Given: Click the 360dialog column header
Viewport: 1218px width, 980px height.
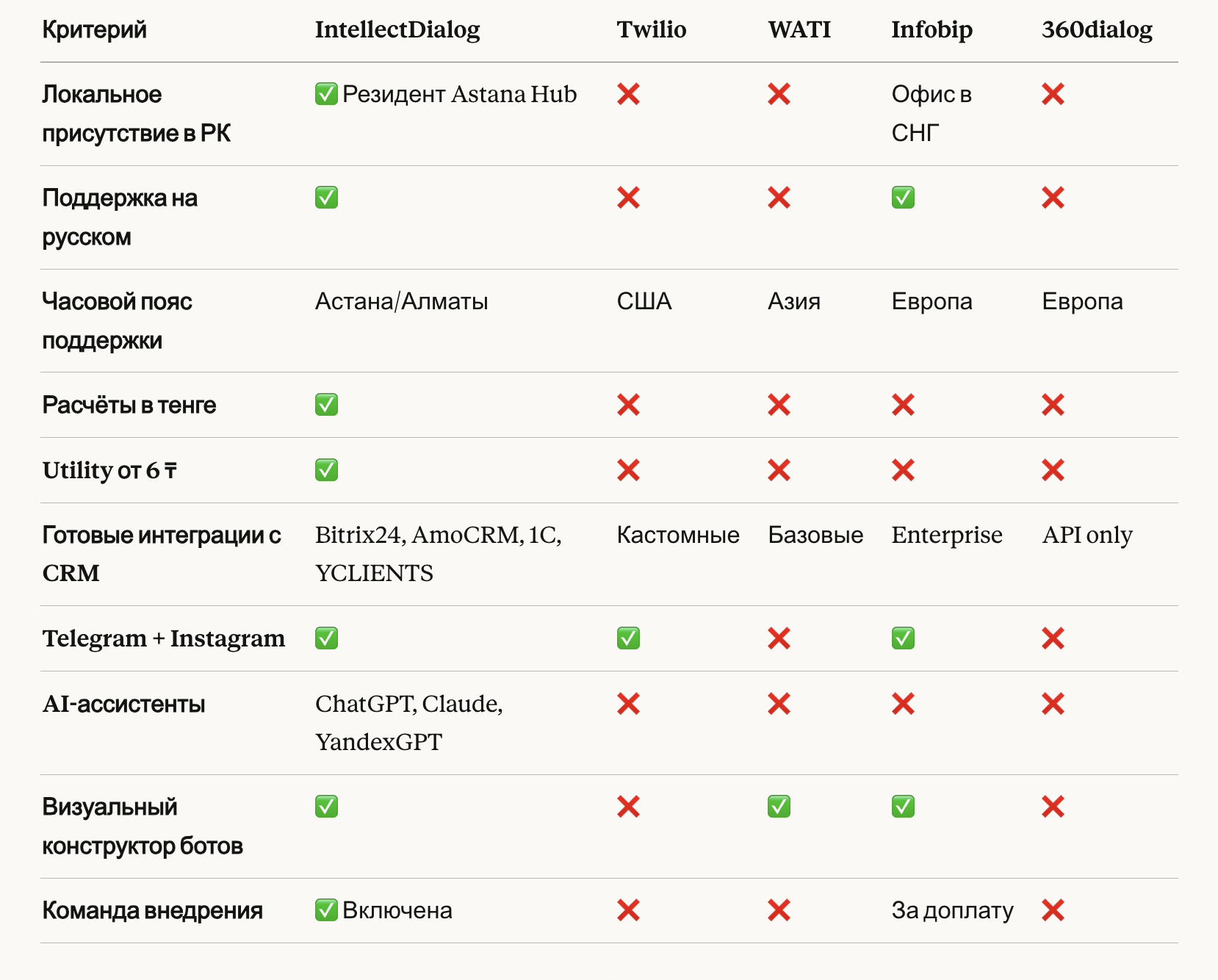Looking at the screenshot, I should point(1097,29).
